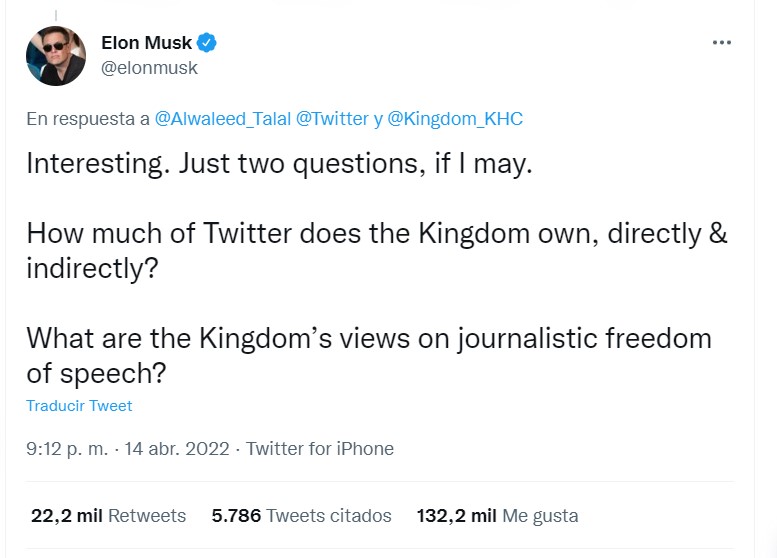Visit the @Kingdom_KHC mentioned profile
This screenshot has width=777, height=558.
click(455, 119)
